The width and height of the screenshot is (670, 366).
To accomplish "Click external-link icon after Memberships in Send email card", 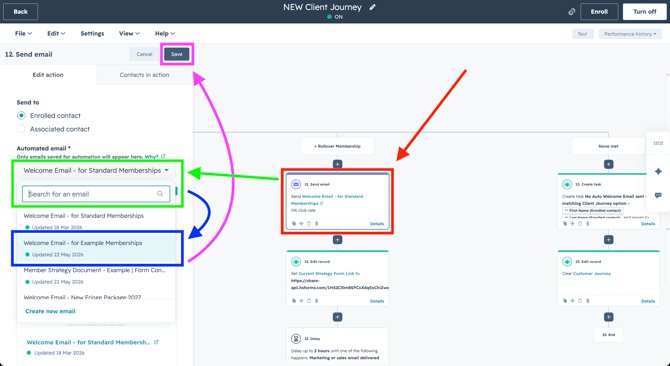I will [x=322, y=204].
